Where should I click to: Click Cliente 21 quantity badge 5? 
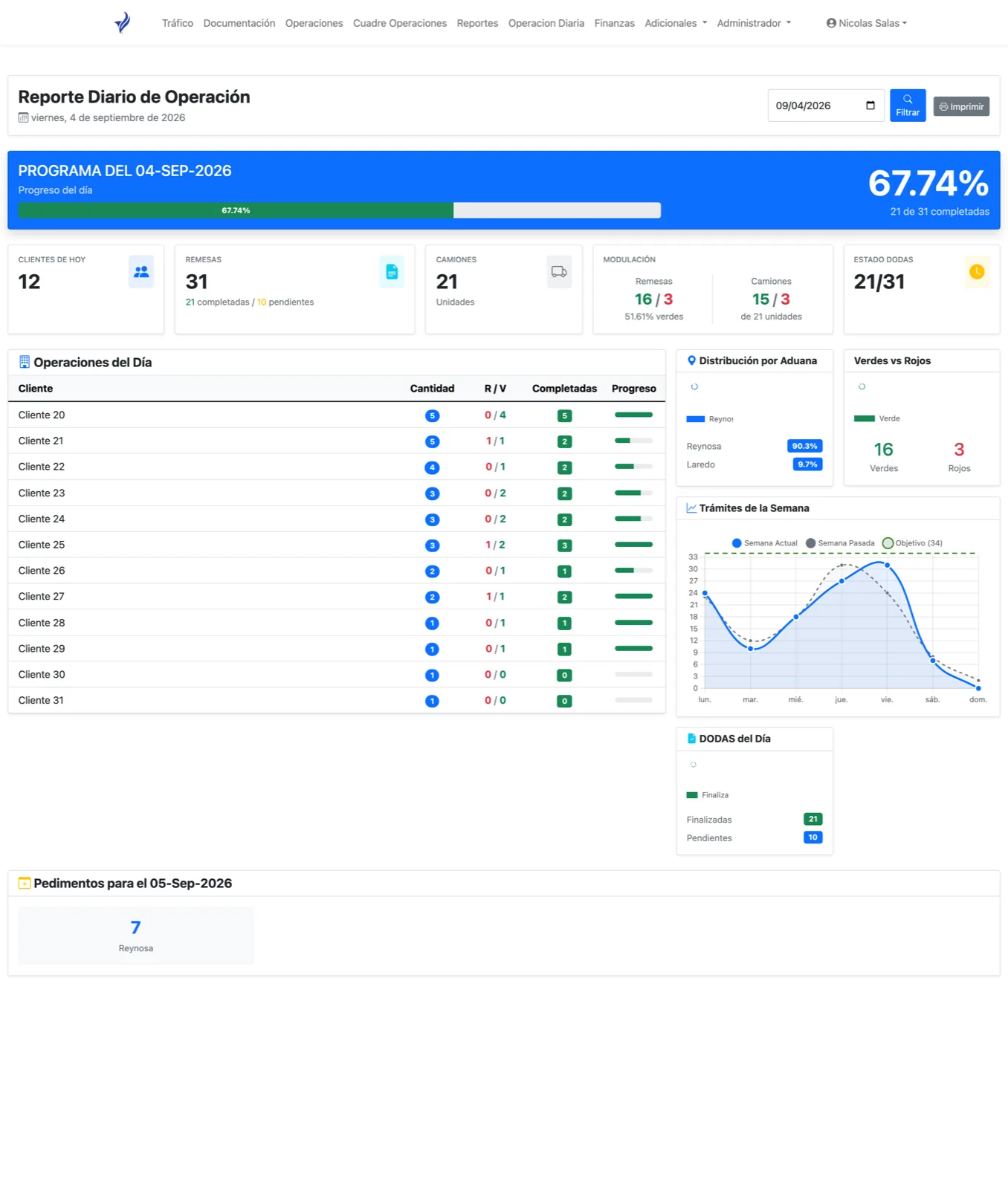point(432,441)
